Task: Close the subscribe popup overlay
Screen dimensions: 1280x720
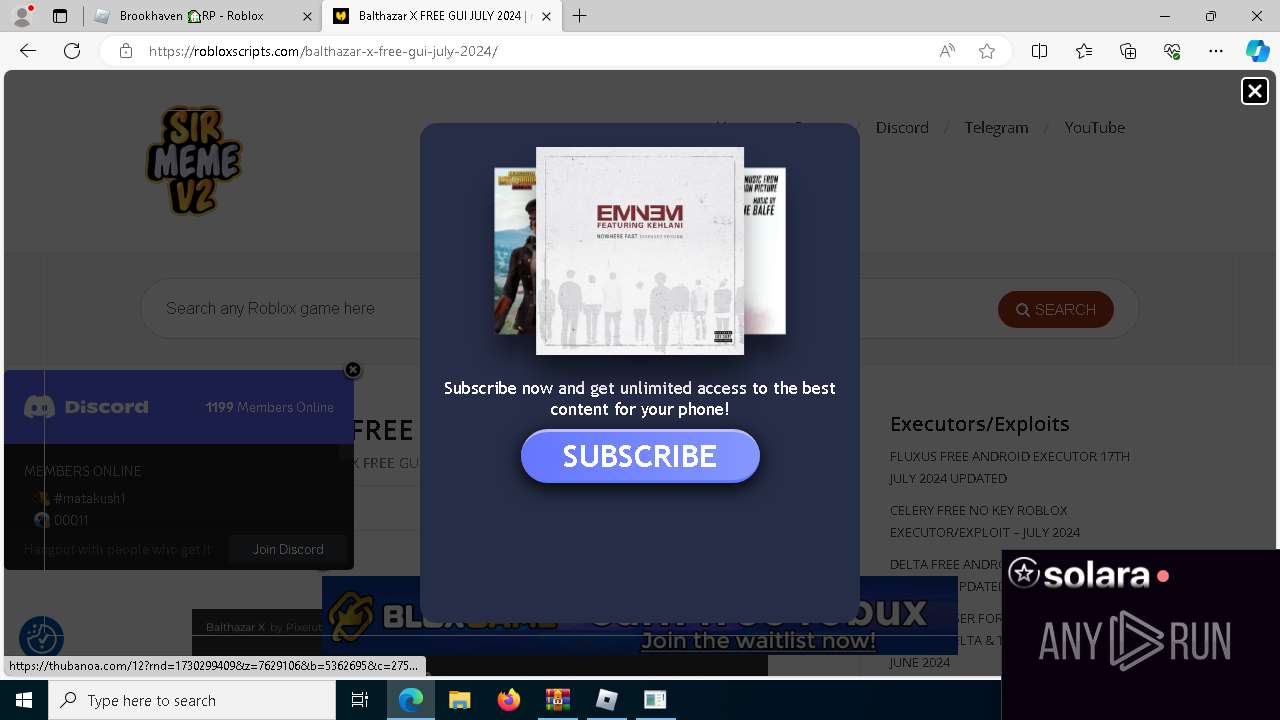Action: [x=1254, y=91]
